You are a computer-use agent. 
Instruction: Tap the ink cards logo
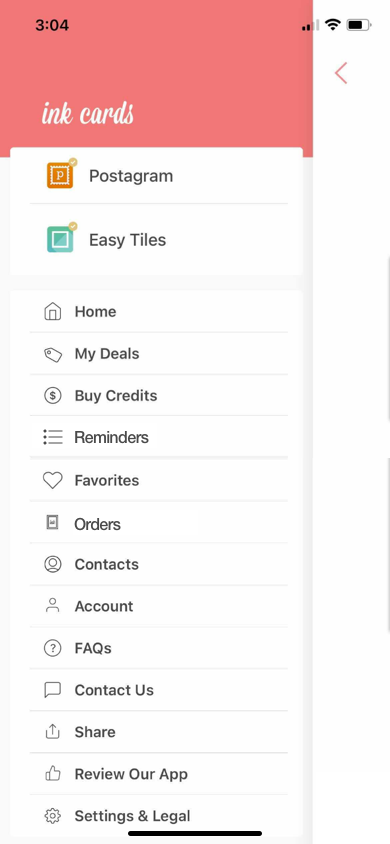[x=88, y=113]
